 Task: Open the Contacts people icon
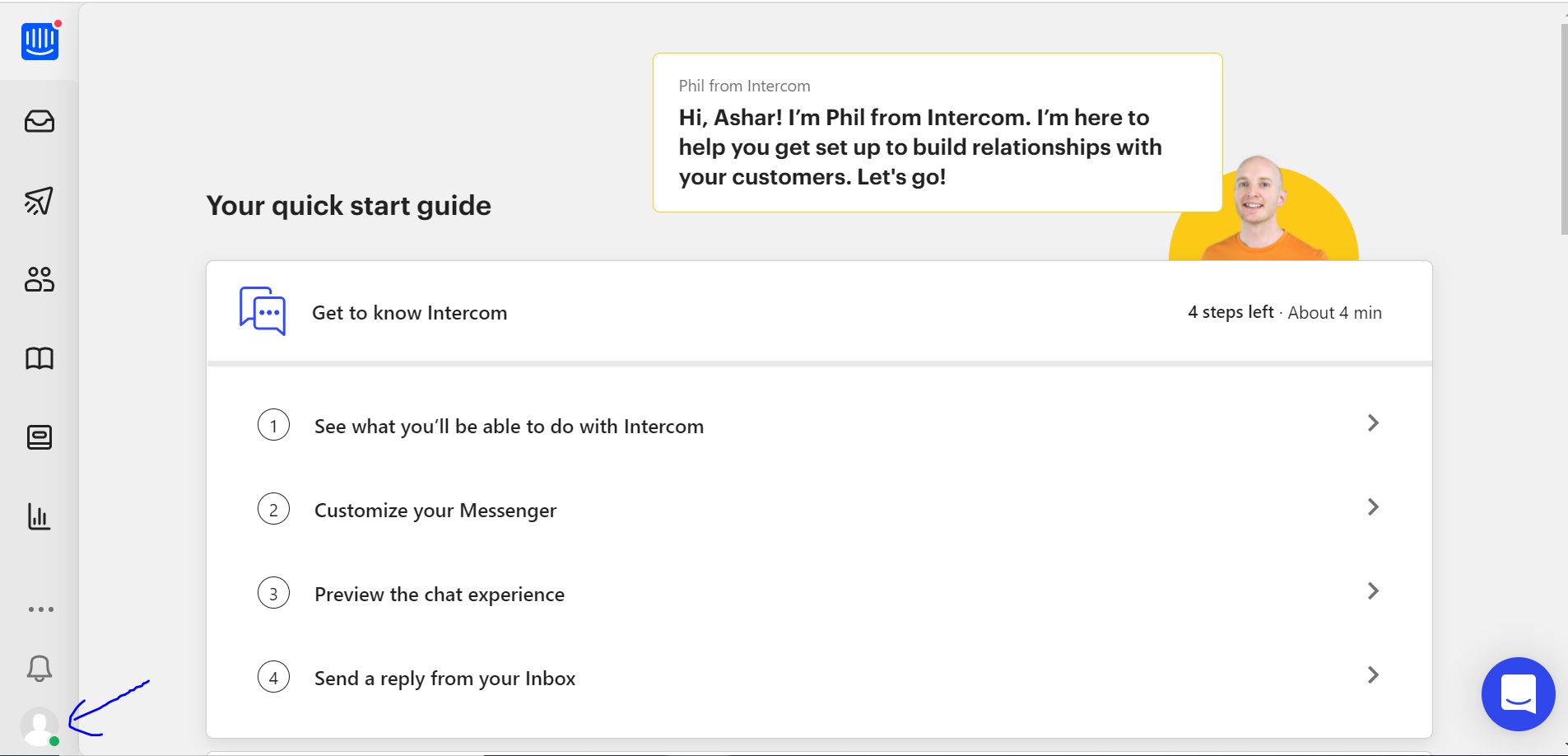[40, 279]
